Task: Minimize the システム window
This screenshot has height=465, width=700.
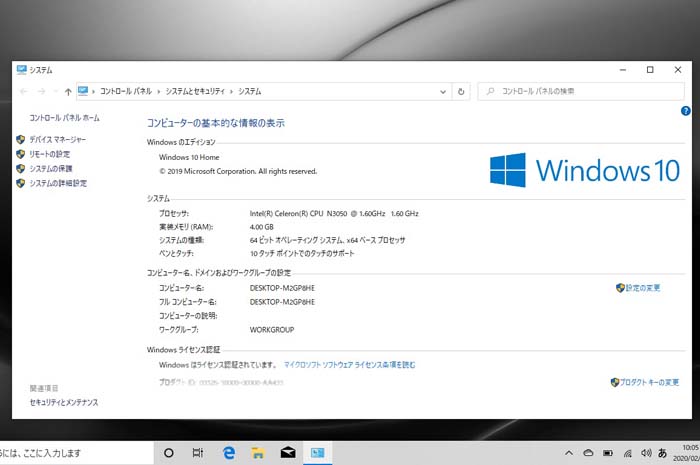Action: pyautogui.click(x=623, y=70)
